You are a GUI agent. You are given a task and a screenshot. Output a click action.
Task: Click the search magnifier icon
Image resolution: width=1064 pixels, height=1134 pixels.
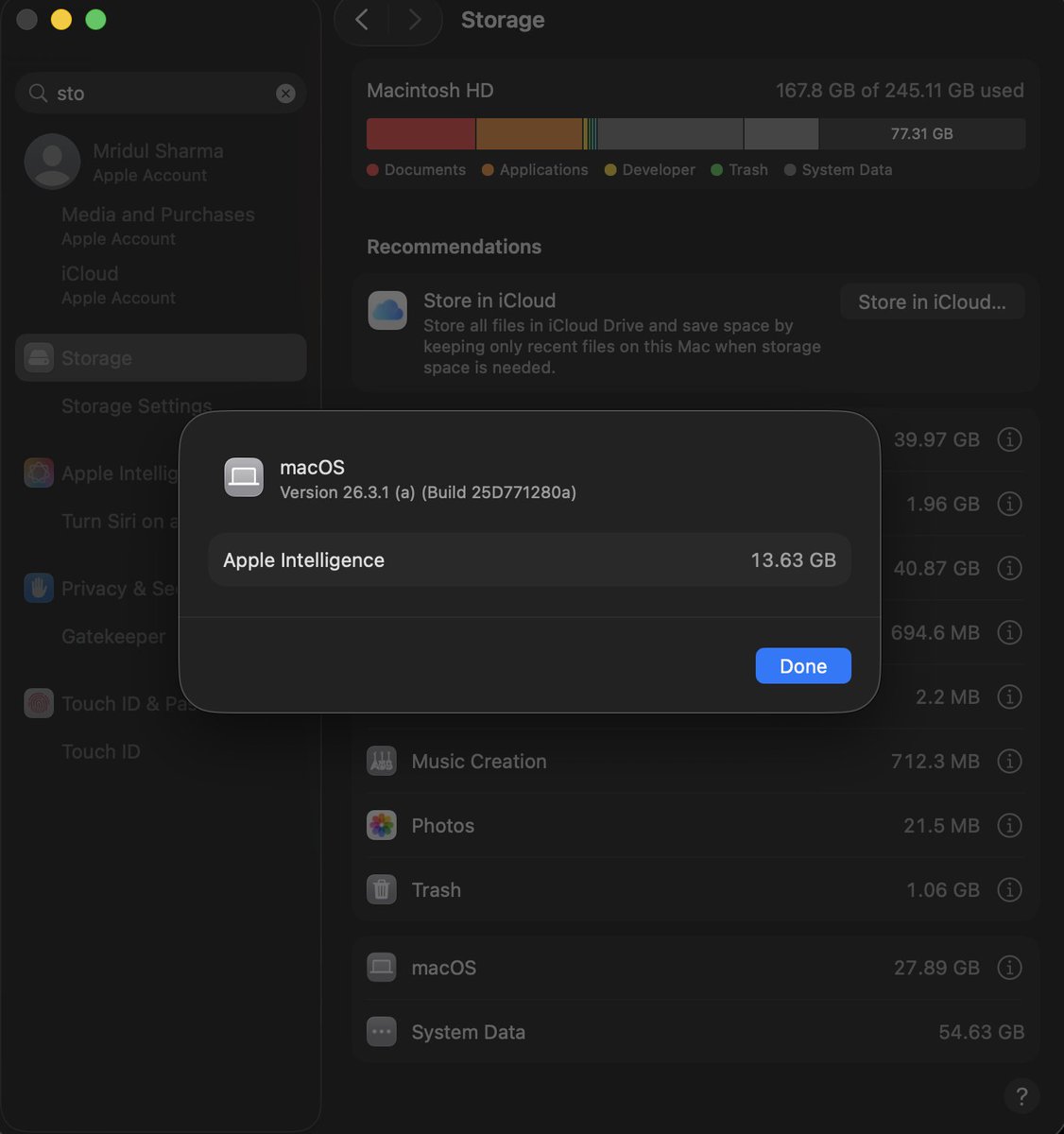[38, 94]
